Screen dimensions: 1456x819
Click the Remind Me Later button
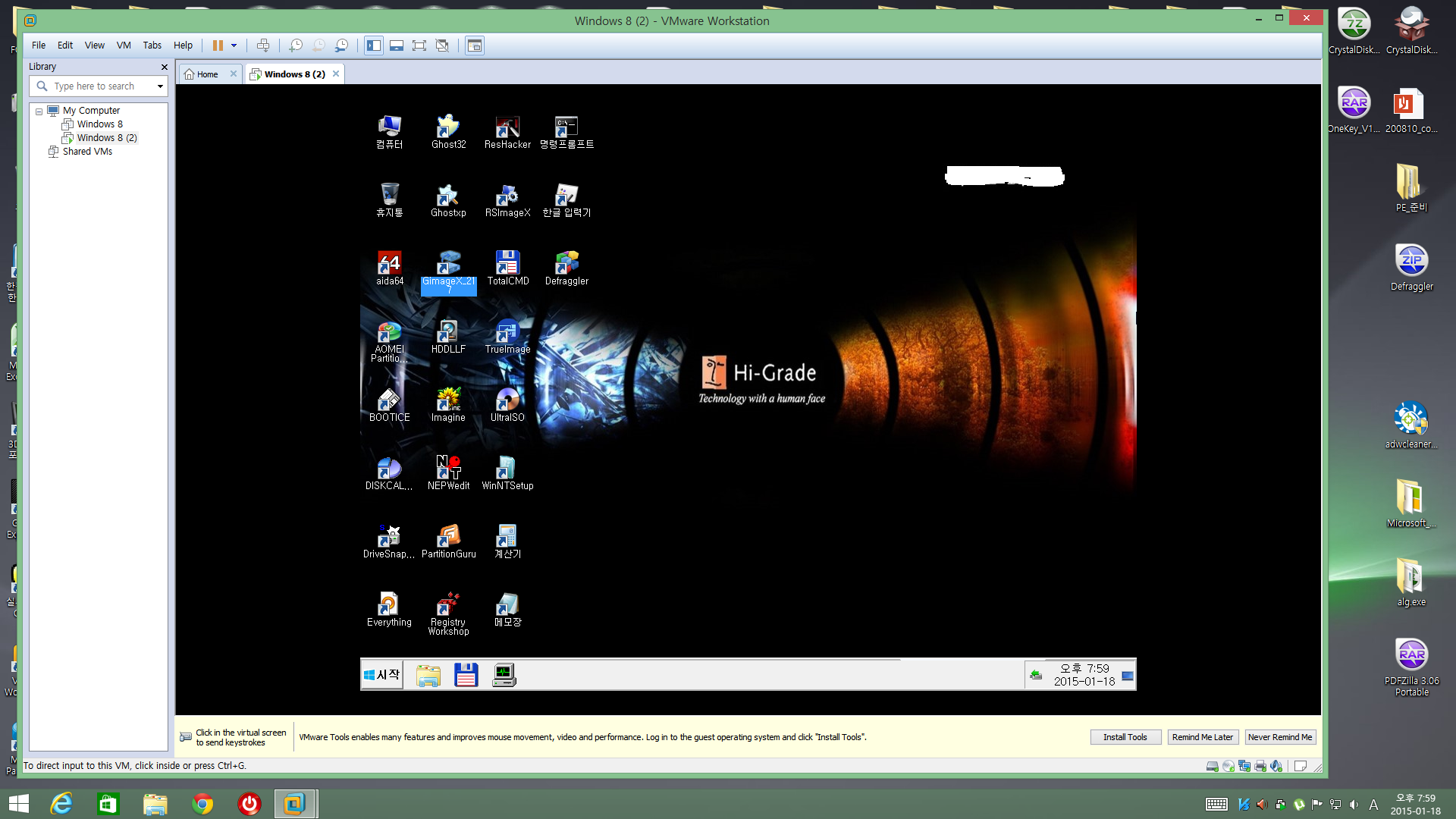pyautogui.click(x=1203, y=737)
